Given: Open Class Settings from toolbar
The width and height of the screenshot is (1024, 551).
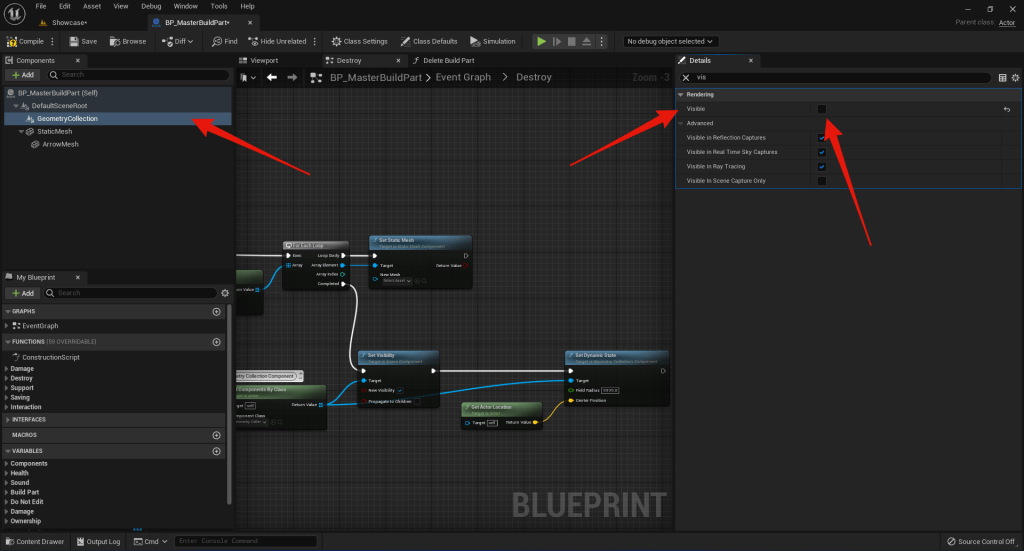Looking at the screenshot, I should click(359, 41).
